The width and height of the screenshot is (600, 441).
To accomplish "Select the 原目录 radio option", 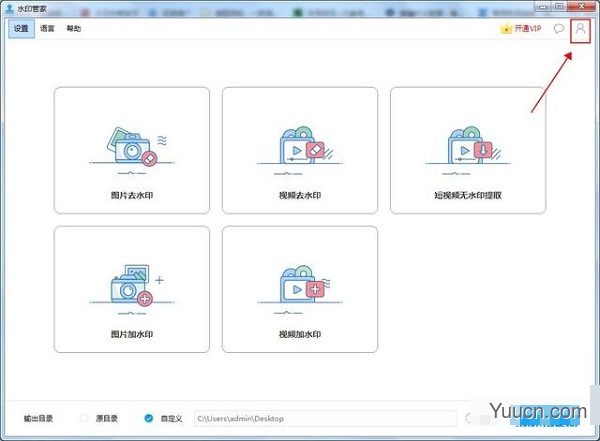I will tap(84, 418).
